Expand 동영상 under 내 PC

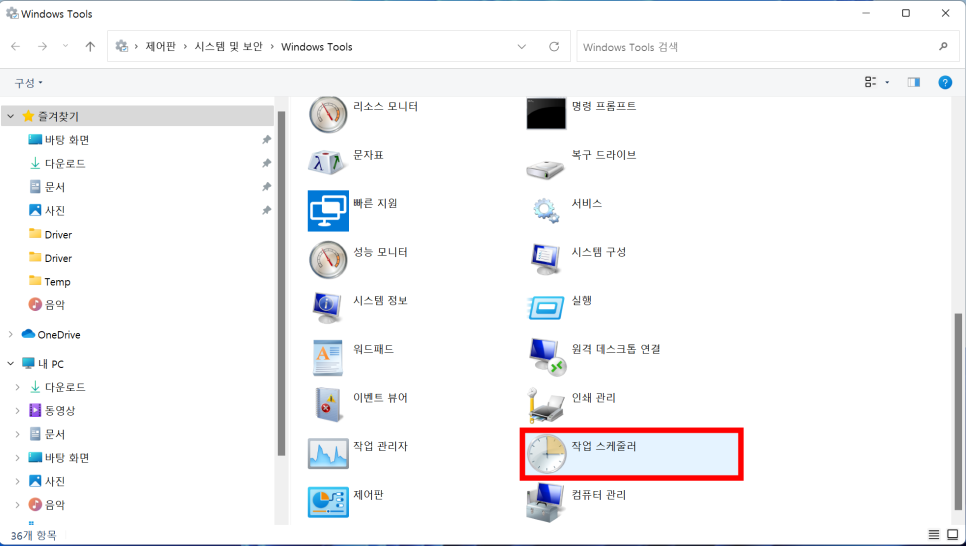[18, 410]
